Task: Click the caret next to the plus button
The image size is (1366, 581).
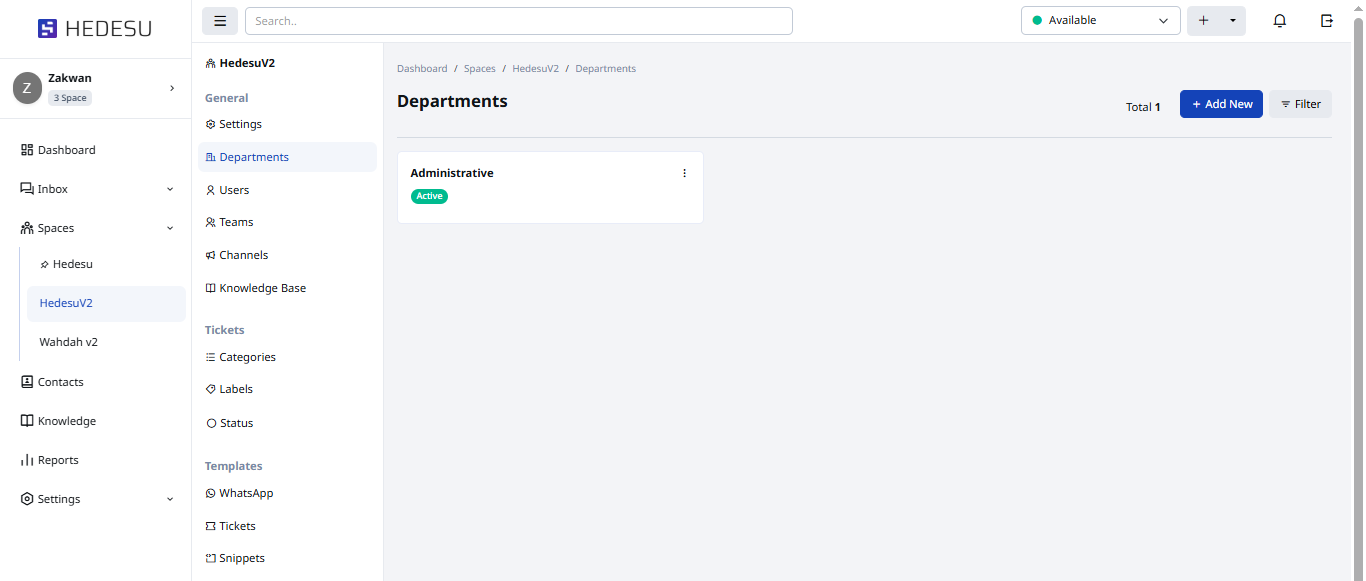Action: click(1232, 21)
